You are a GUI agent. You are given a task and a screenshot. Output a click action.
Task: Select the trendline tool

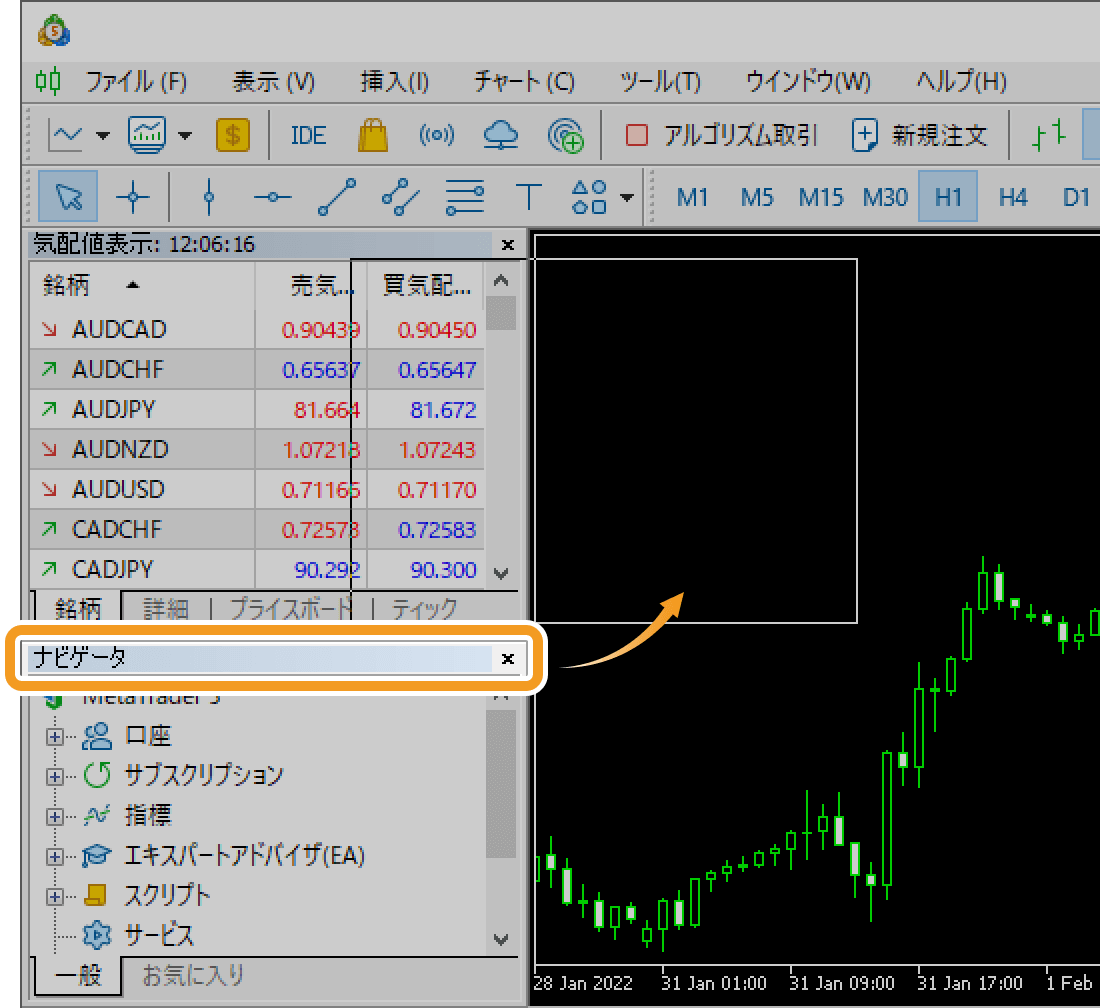click(x=337, y=197)
